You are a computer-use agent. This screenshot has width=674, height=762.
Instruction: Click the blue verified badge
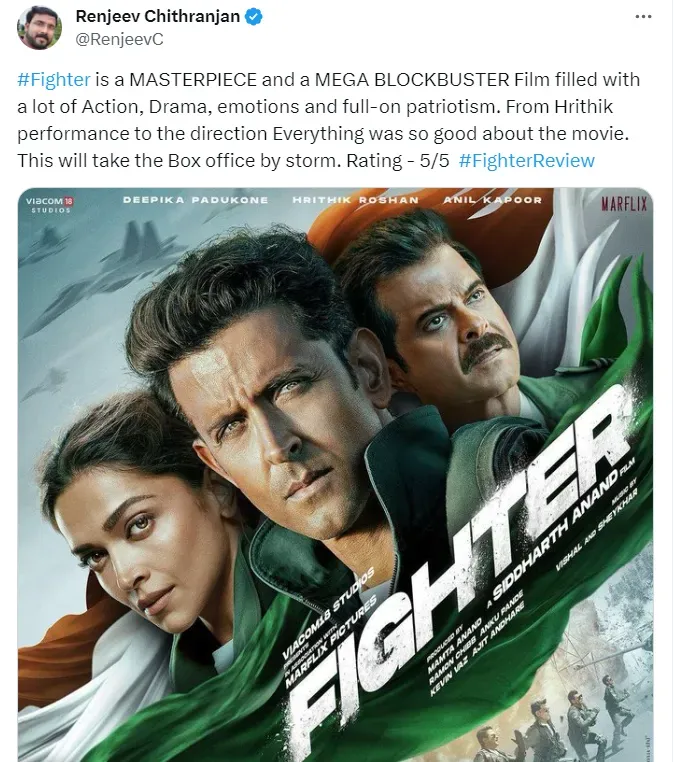[254, 17]
